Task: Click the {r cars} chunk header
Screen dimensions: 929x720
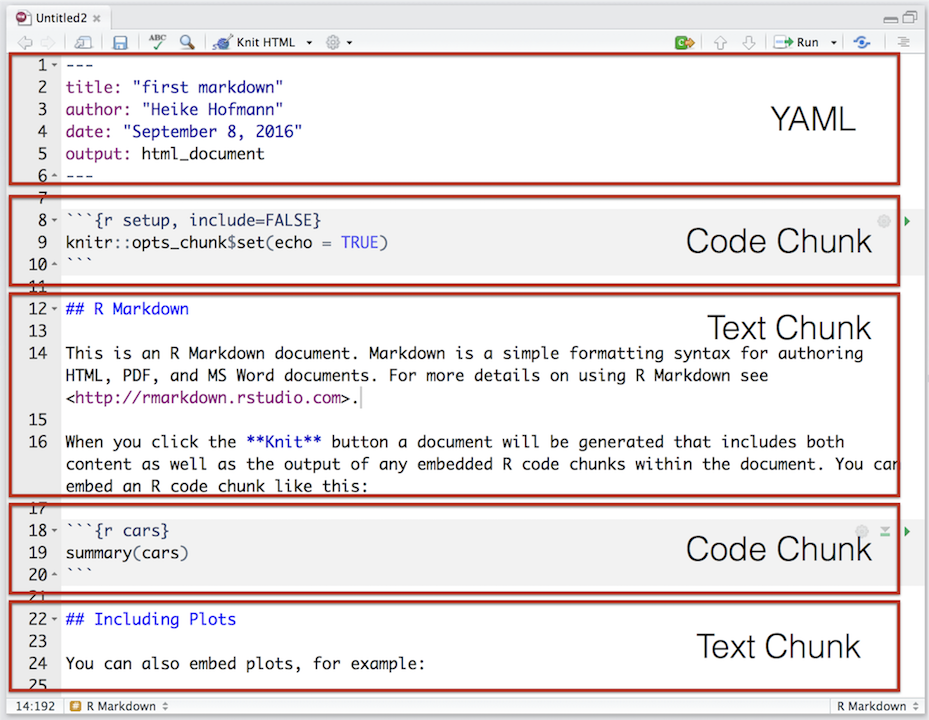Action: coord(117,530)
